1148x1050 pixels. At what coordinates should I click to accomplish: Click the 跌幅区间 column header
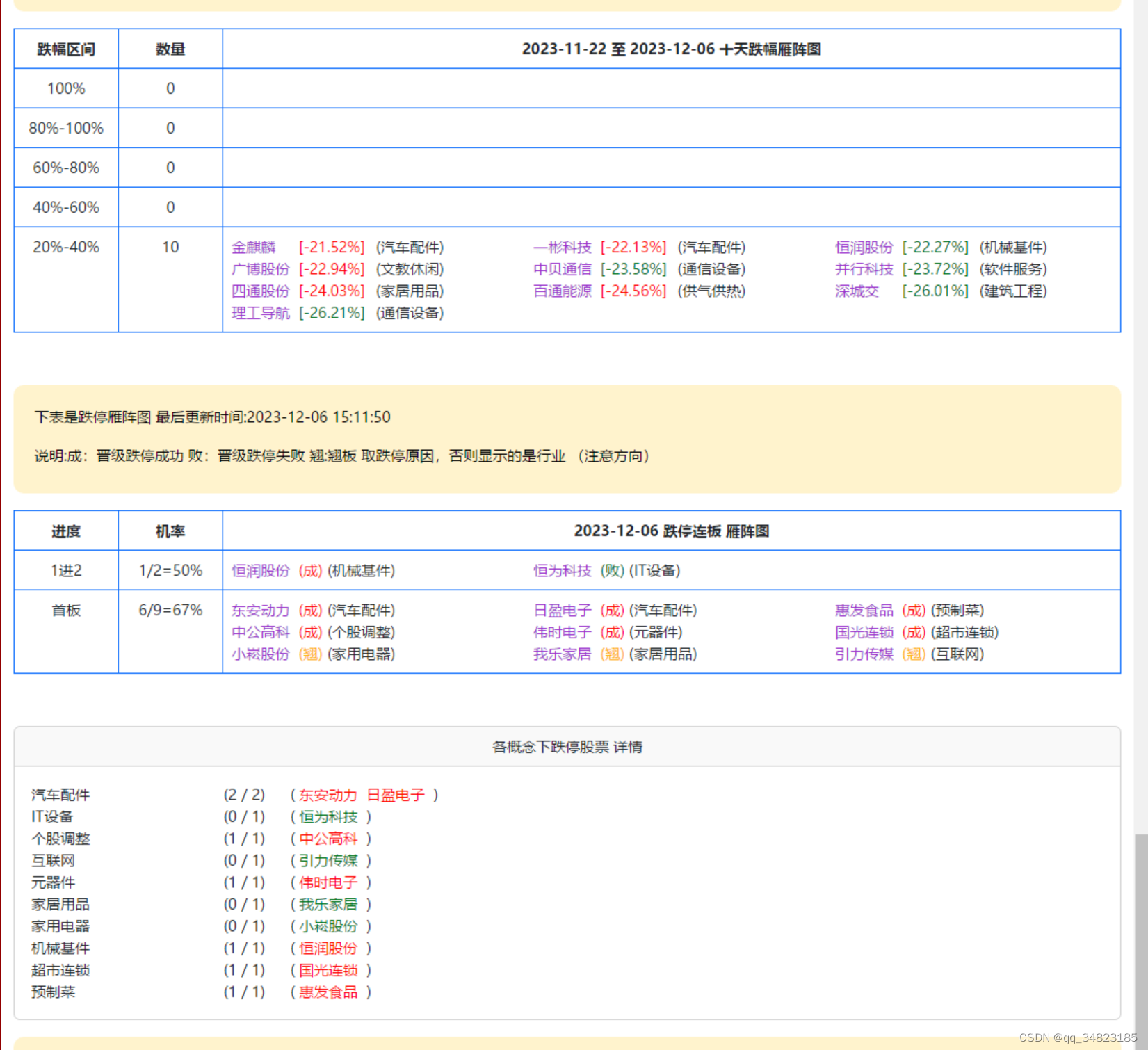coord(66,49)
